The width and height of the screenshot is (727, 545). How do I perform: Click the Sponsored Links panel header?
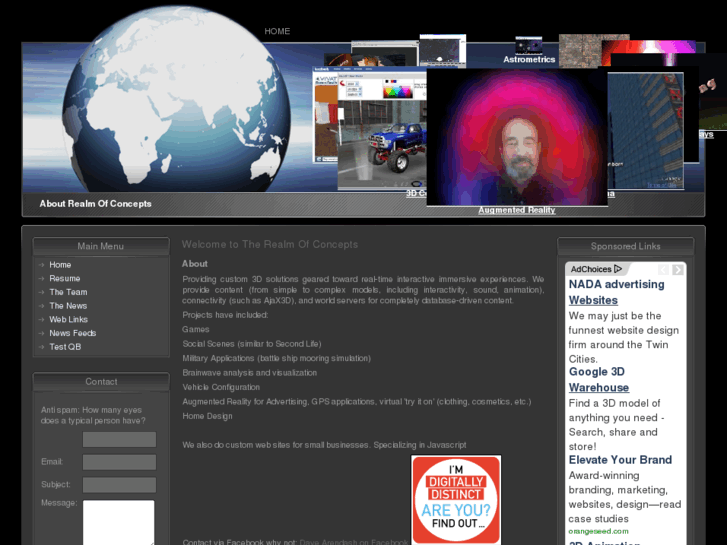(625, 246)
